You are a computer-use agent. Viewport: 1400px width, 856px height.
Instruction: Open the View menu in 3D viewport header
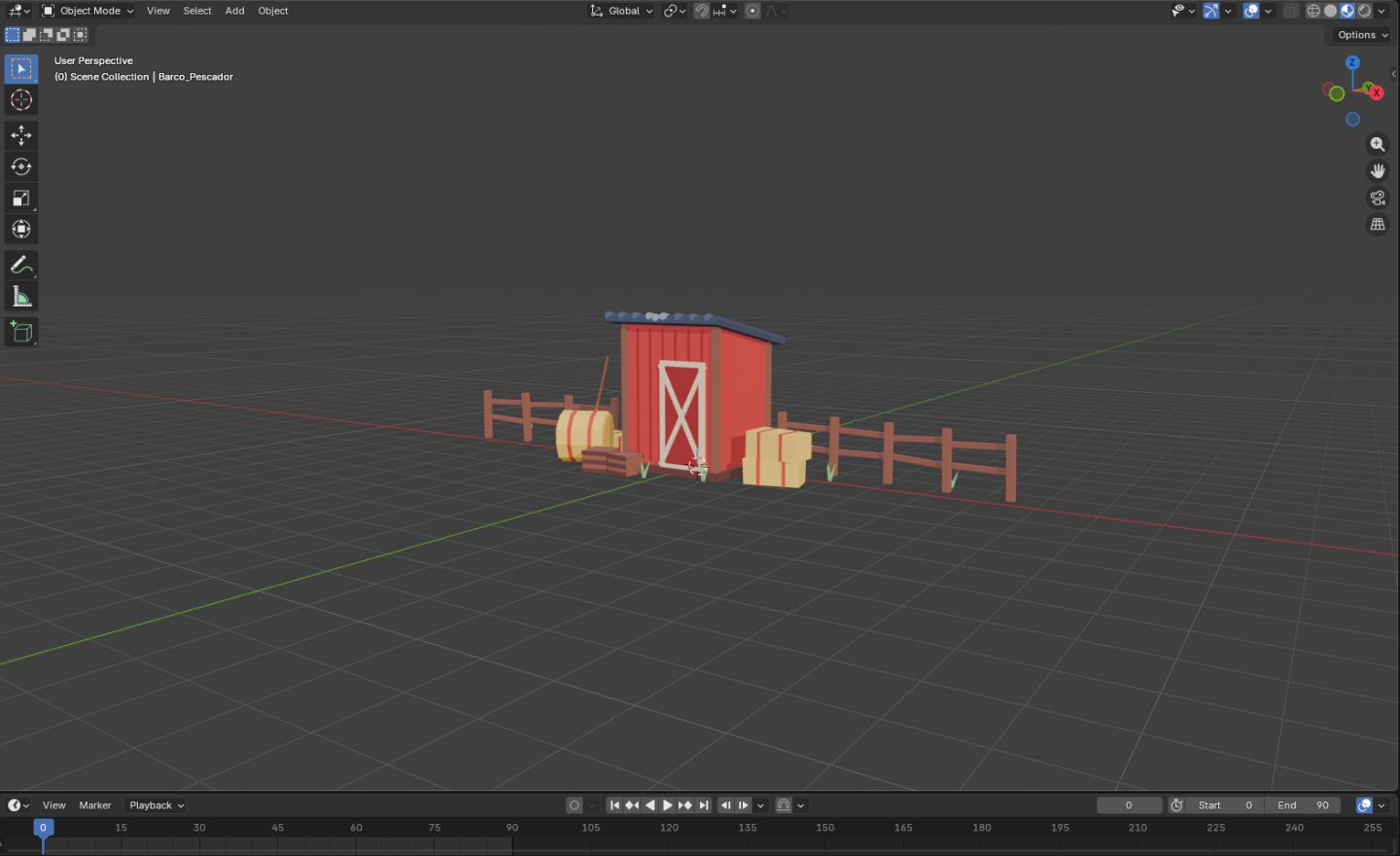pyautogui.click(x=158, y=11)
